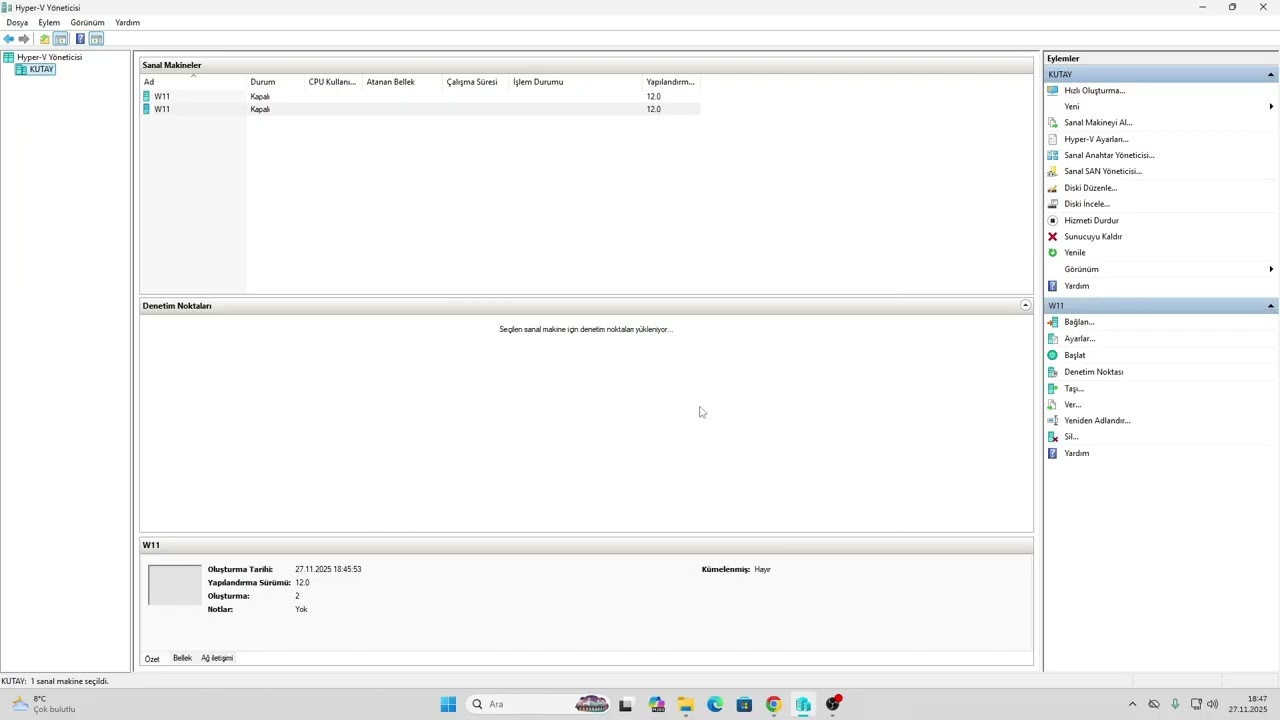Viewport: 1280px width, 720px height.
Task: Click the blue question mark toolbar icon
Action: point(80,39)
